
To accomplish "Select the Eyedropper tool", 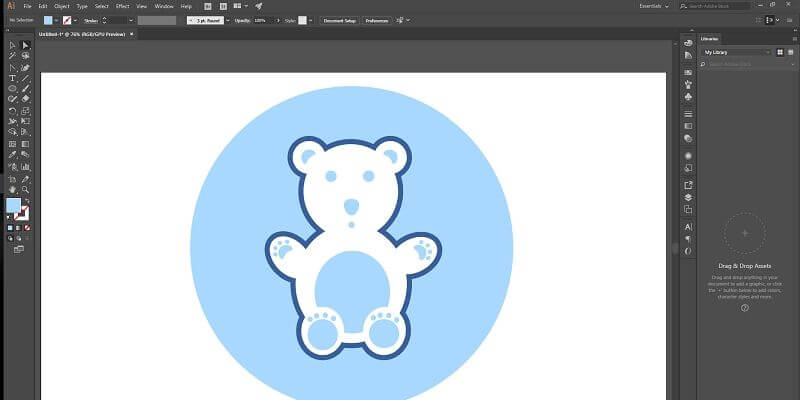I will click(x=13, y=155).
